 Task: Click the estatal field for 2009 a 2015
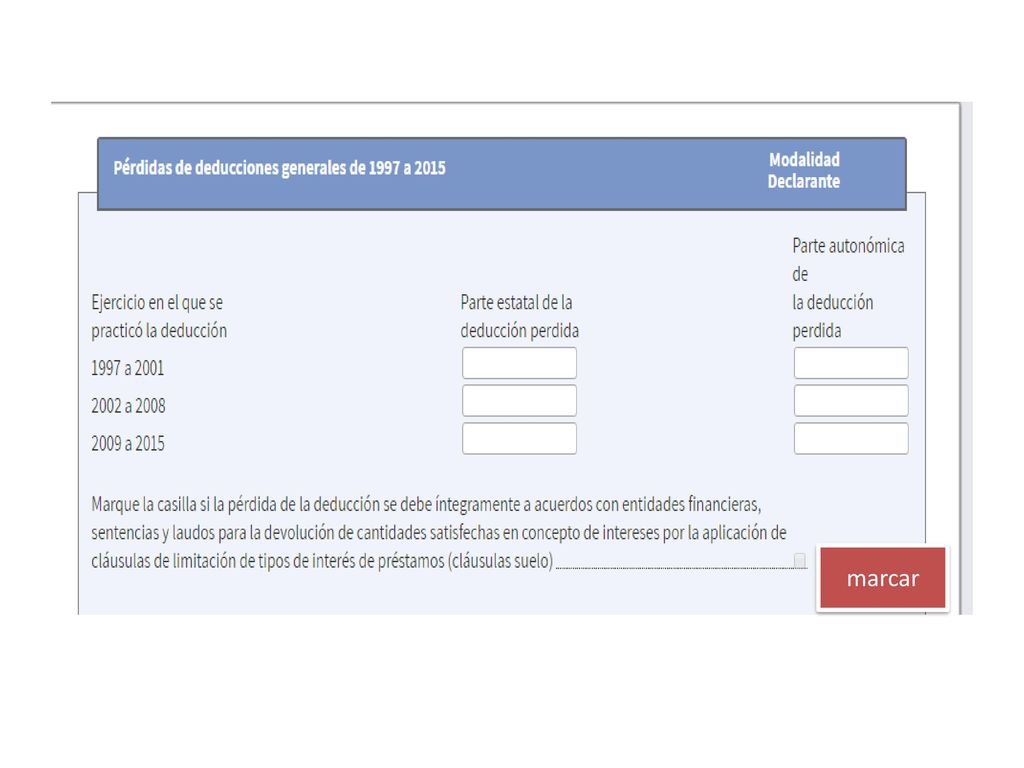pos(519,438)
